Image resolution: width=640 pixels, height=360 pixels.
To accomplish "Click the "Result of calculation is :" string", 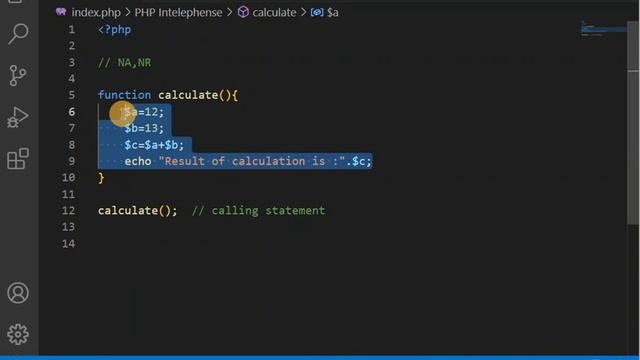I will pyautogui.click(x=252, y=161).
